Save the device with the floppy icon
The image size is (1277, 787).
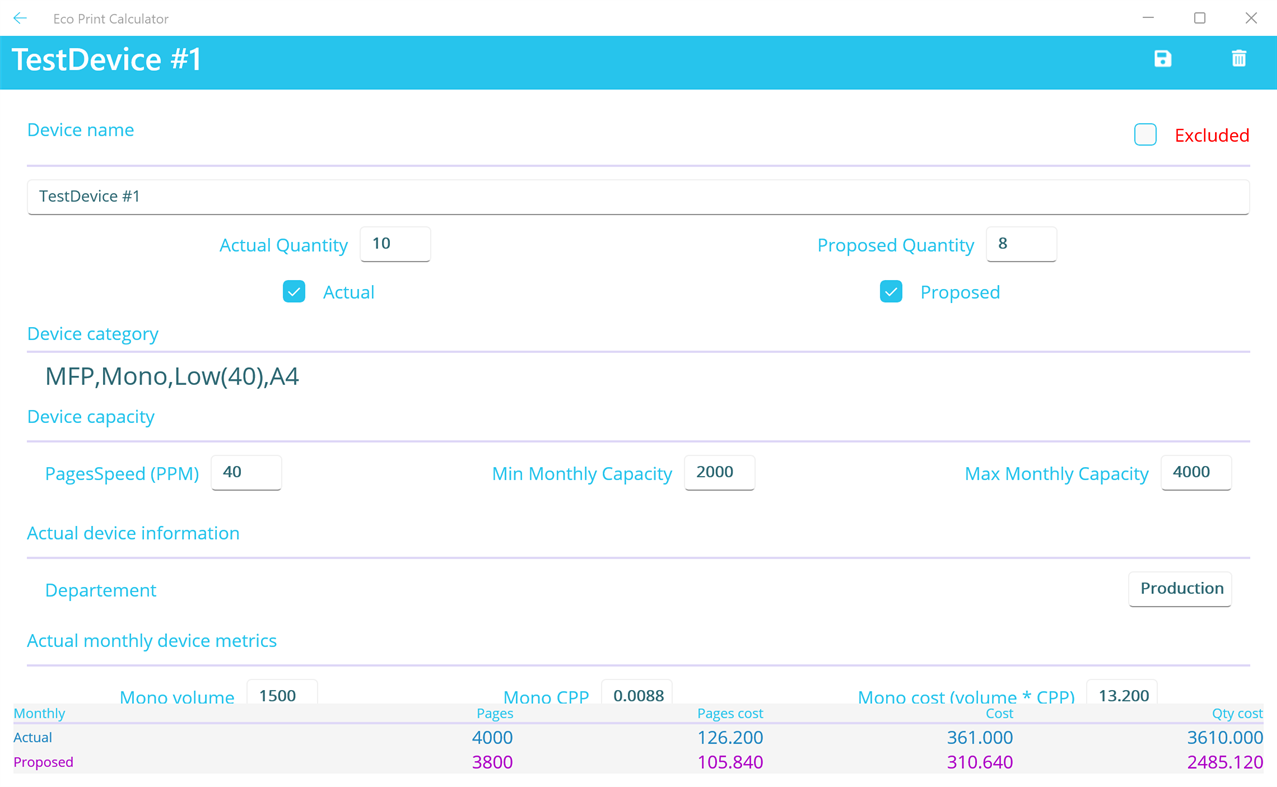pyautogui.click(x=1162, y=59)
